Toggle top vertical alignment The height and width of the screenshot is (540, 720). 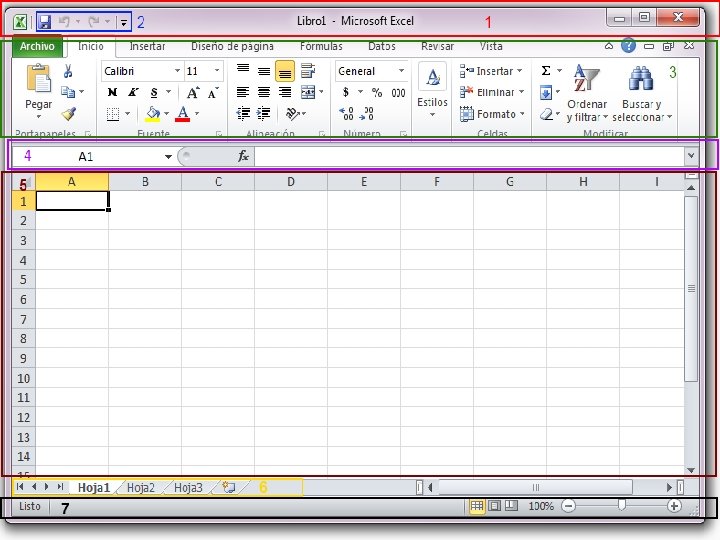coord(243,71)
